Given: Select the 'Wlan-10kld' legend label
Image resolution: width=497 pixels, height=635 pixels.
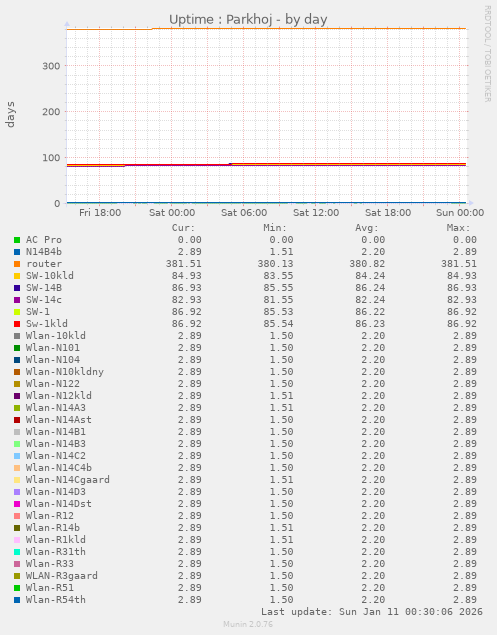Looking at the screenshot, I should (x=56, y=336).
